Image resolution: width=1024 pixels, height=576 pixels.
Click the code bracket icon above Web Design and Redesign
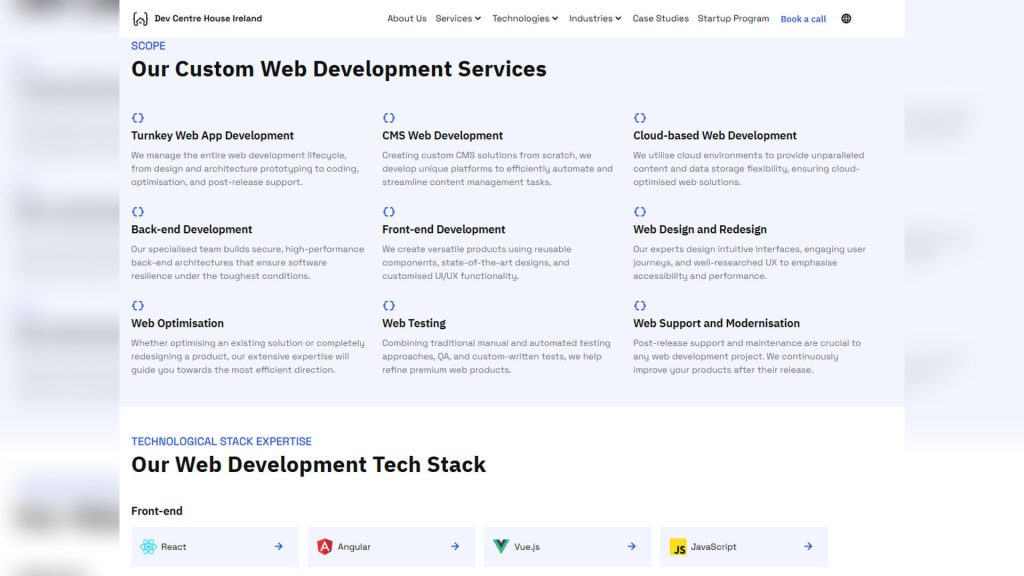(640, 212)
